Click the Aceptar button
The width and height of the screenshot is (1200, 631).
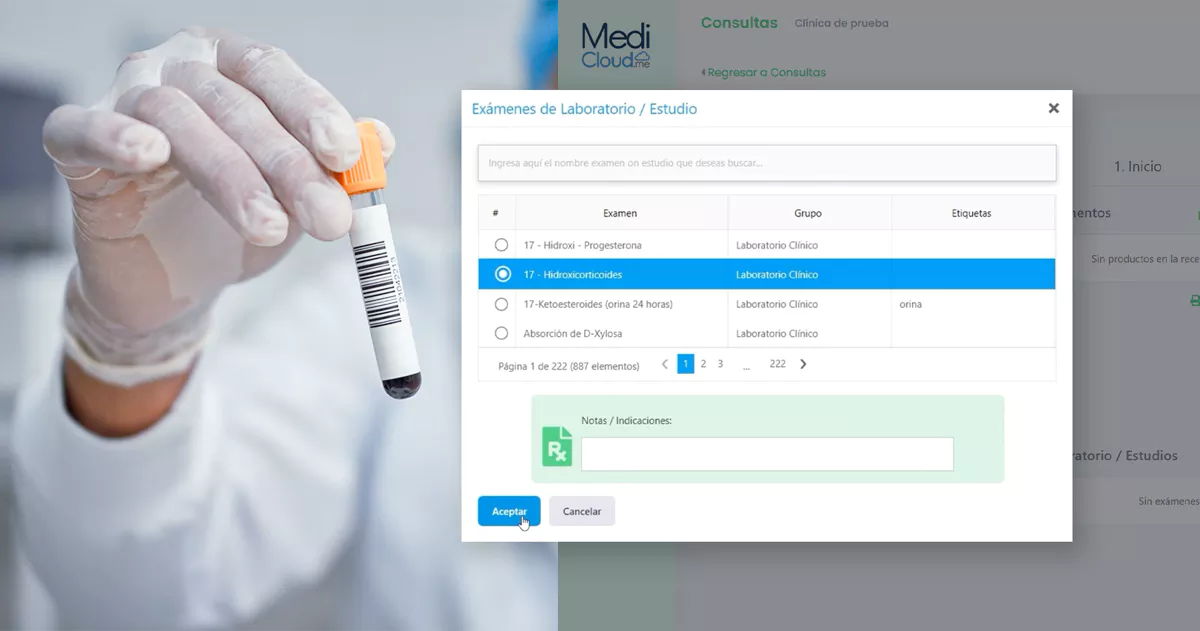(509, 511)
